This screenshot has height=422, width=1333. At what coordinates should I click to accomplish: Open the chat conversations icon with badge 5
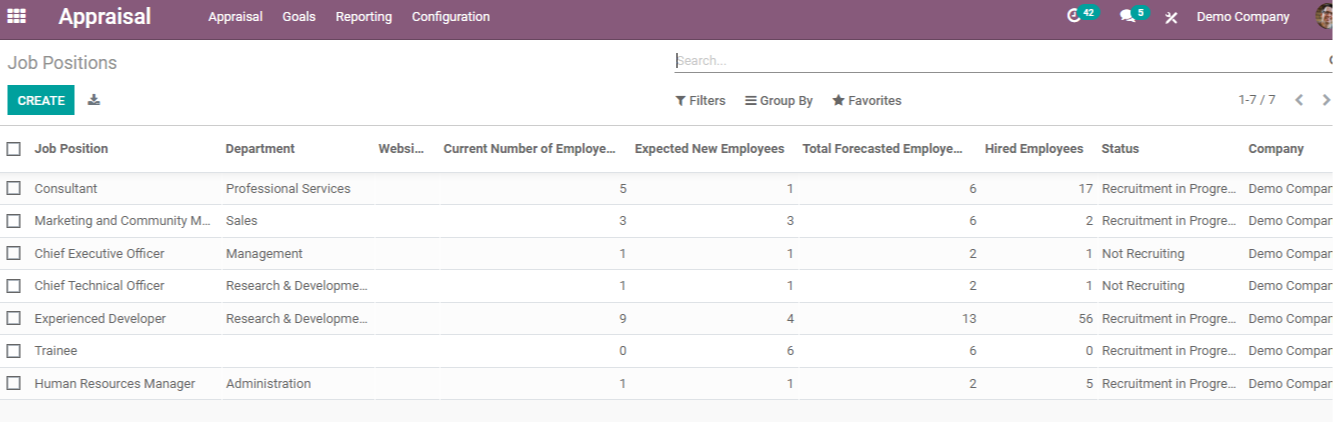coord(1127,16)
